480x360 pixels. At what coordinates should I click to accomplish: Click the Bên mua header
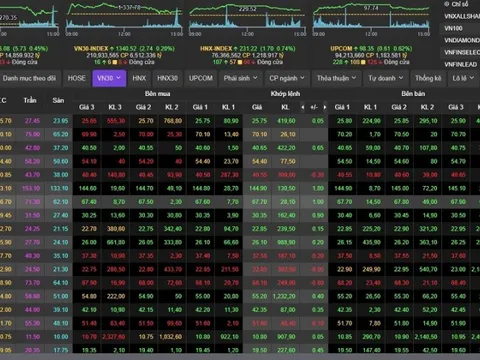coord(157,94)
